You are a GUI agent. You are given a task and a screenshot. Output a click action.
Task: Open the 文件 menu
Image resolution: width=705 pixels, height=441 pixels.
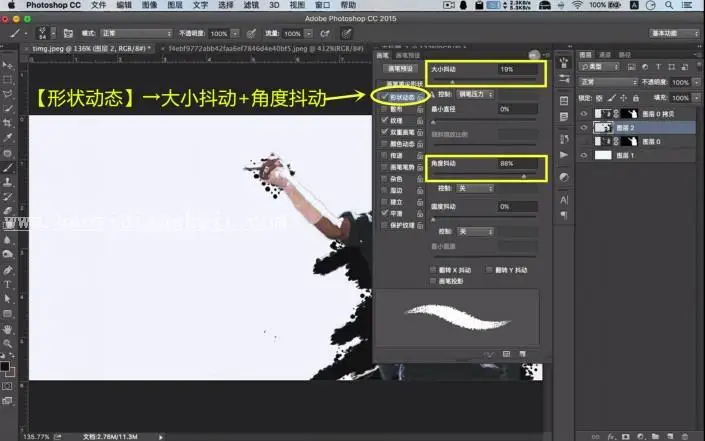coord(98,5)
